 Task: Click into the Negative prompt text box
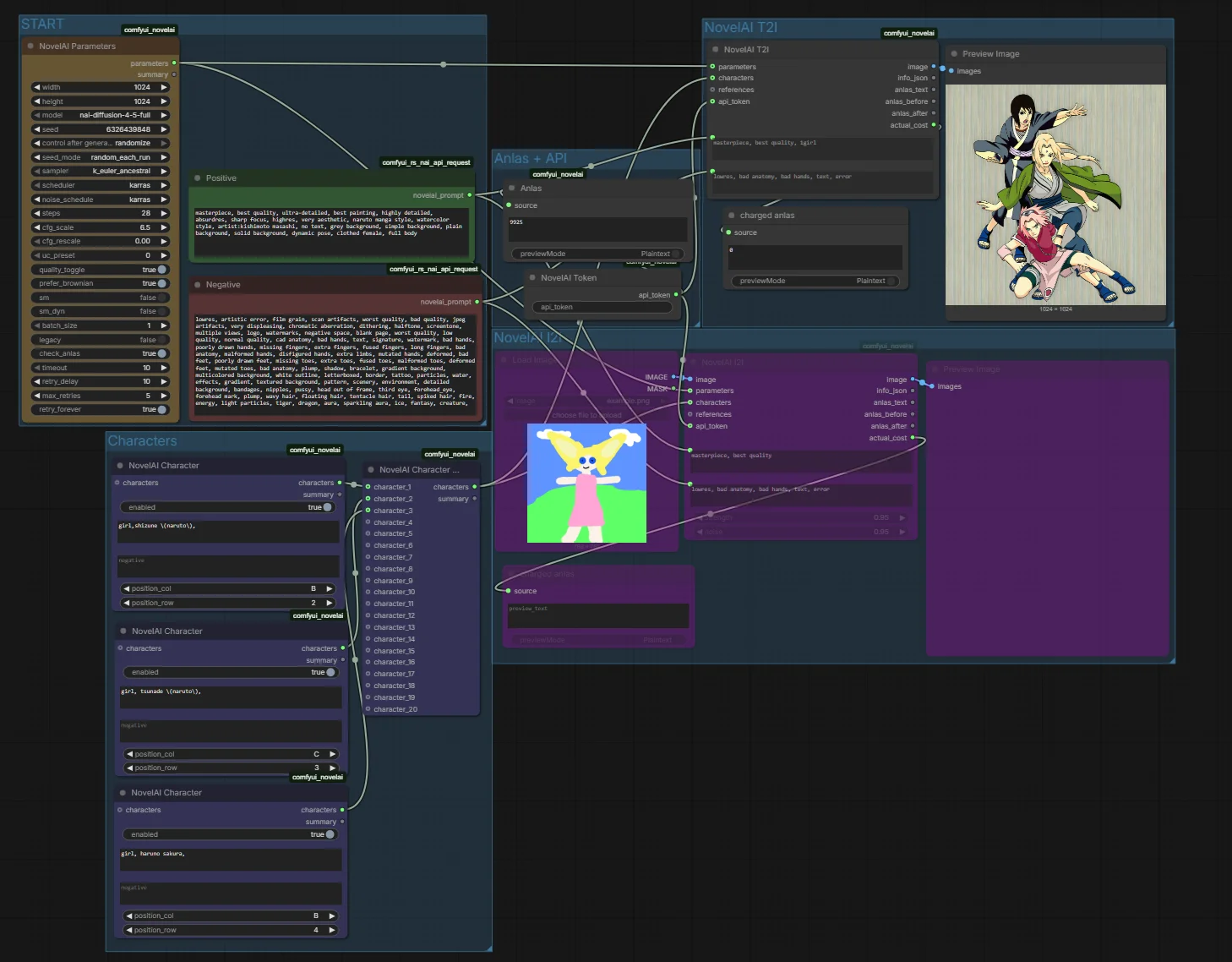click(x=335, y=363)
